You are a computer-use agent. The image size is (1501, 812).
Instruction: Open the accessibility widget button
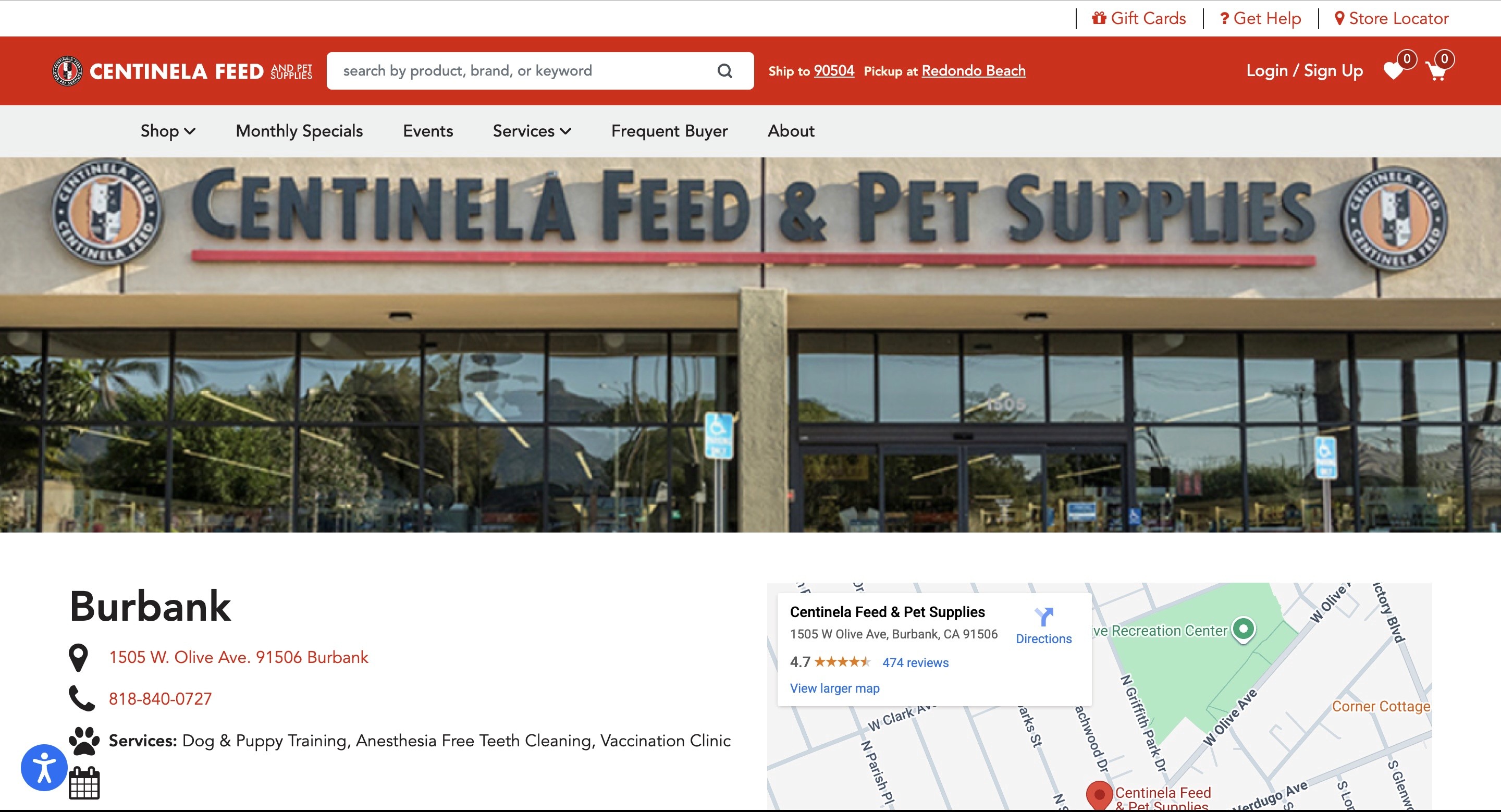click(44, 768)
